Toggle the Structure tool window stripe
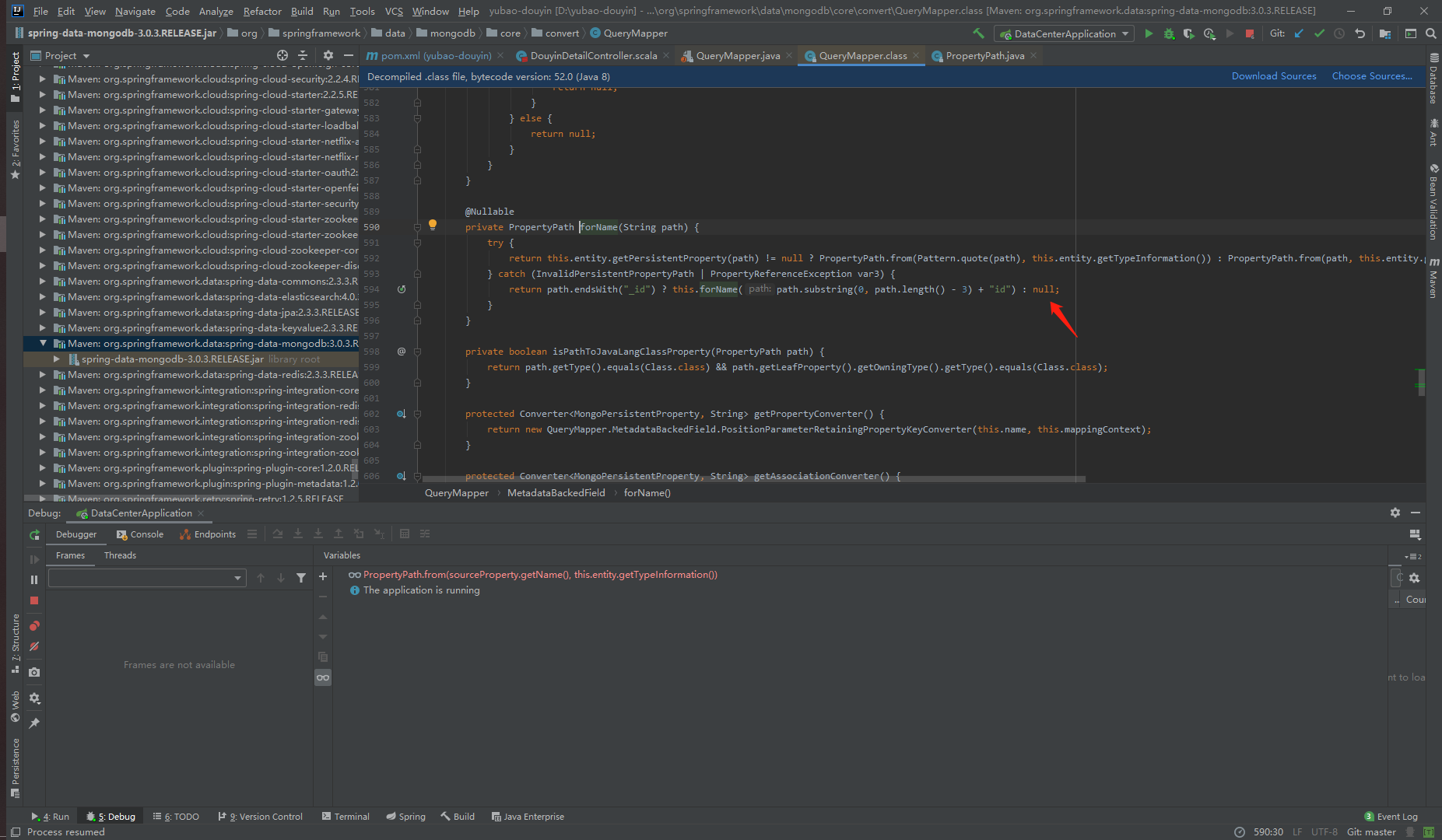Screen dimensions: 1442x840 tap(15, 644)
